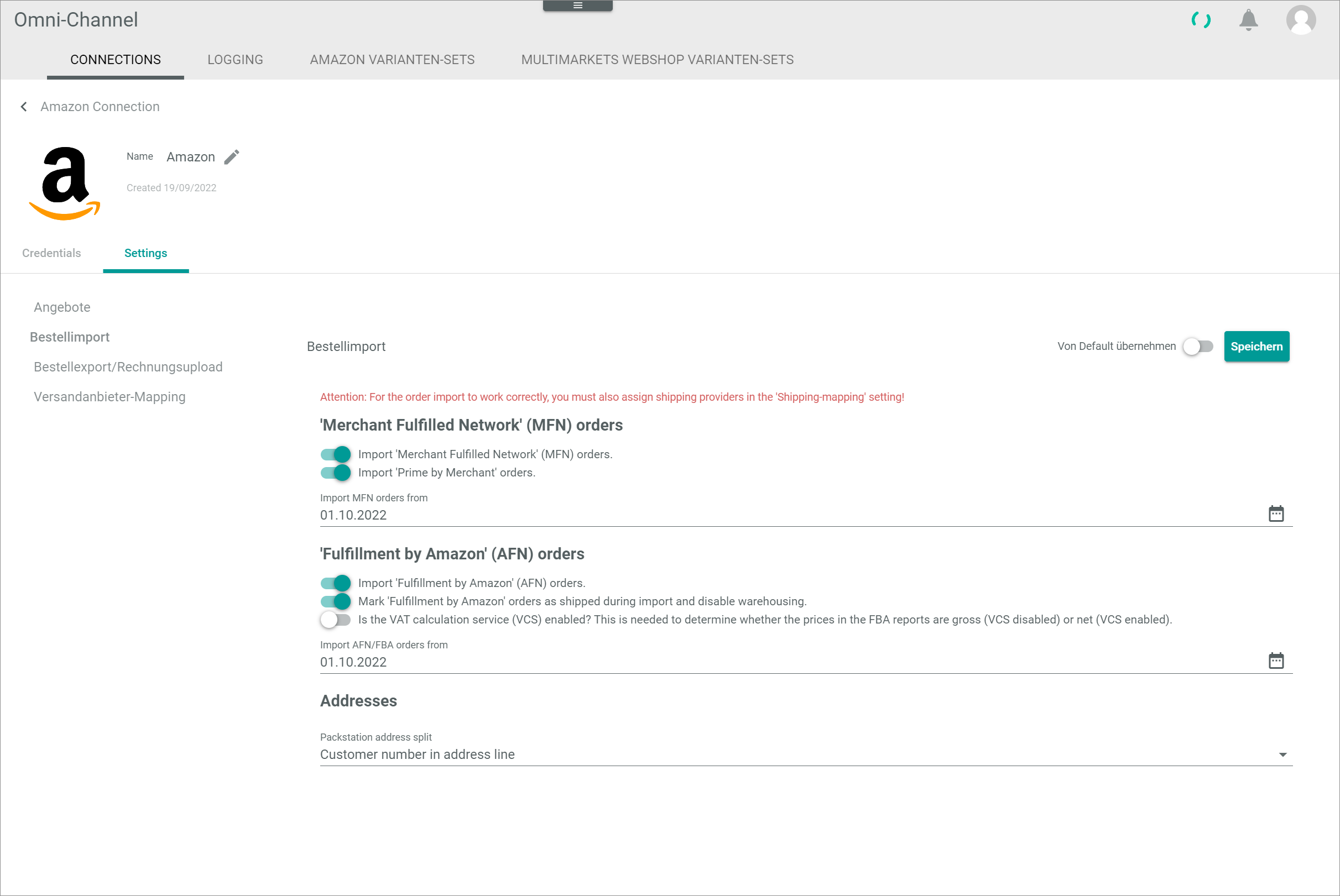1340x896 pixels.
Task: Disable Import 'Merchant Fulfilled Network' orders toggle
Action: point(336,454)
